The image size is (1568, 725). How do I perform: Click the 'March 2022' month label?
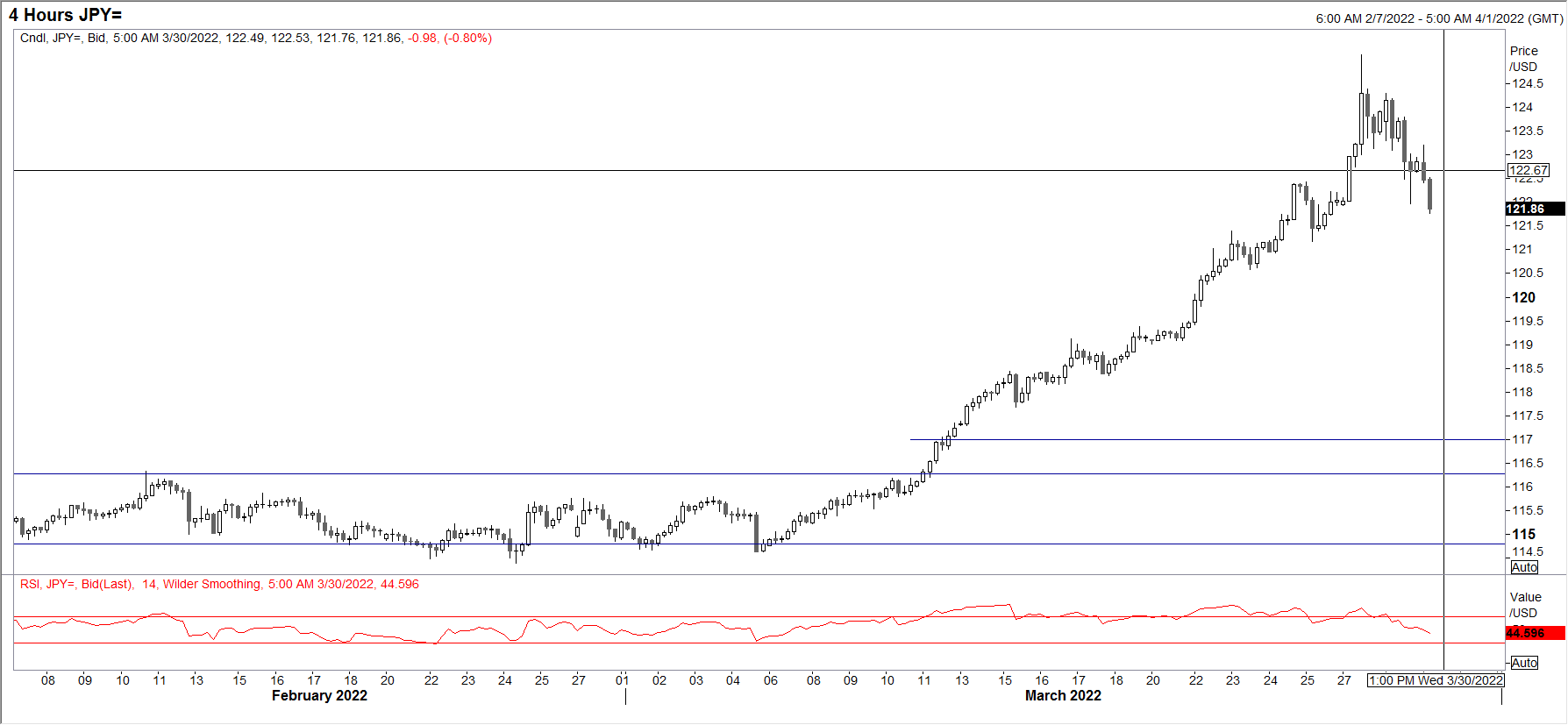1063,695
